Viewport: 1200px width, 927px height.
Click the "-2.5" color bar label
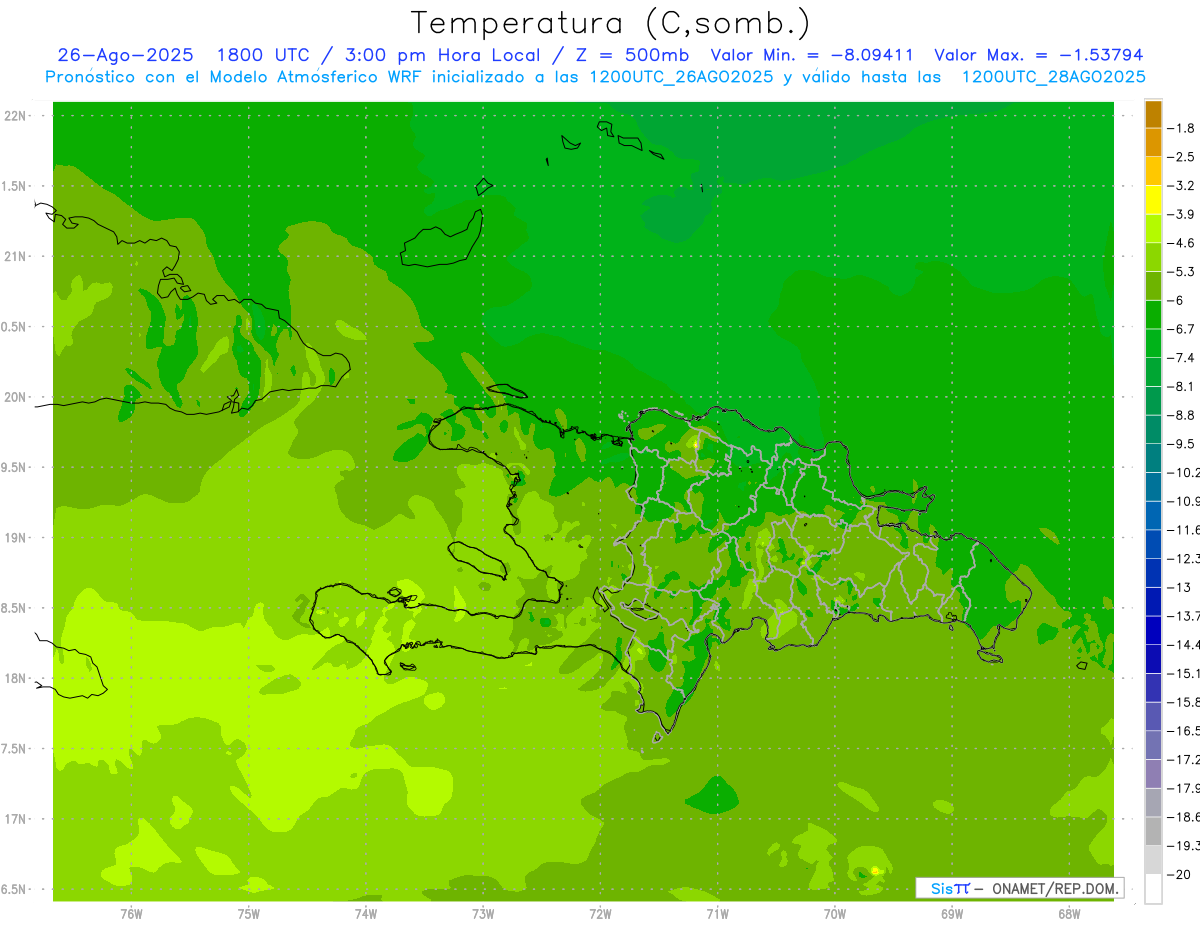click(x=1181, y=157)
